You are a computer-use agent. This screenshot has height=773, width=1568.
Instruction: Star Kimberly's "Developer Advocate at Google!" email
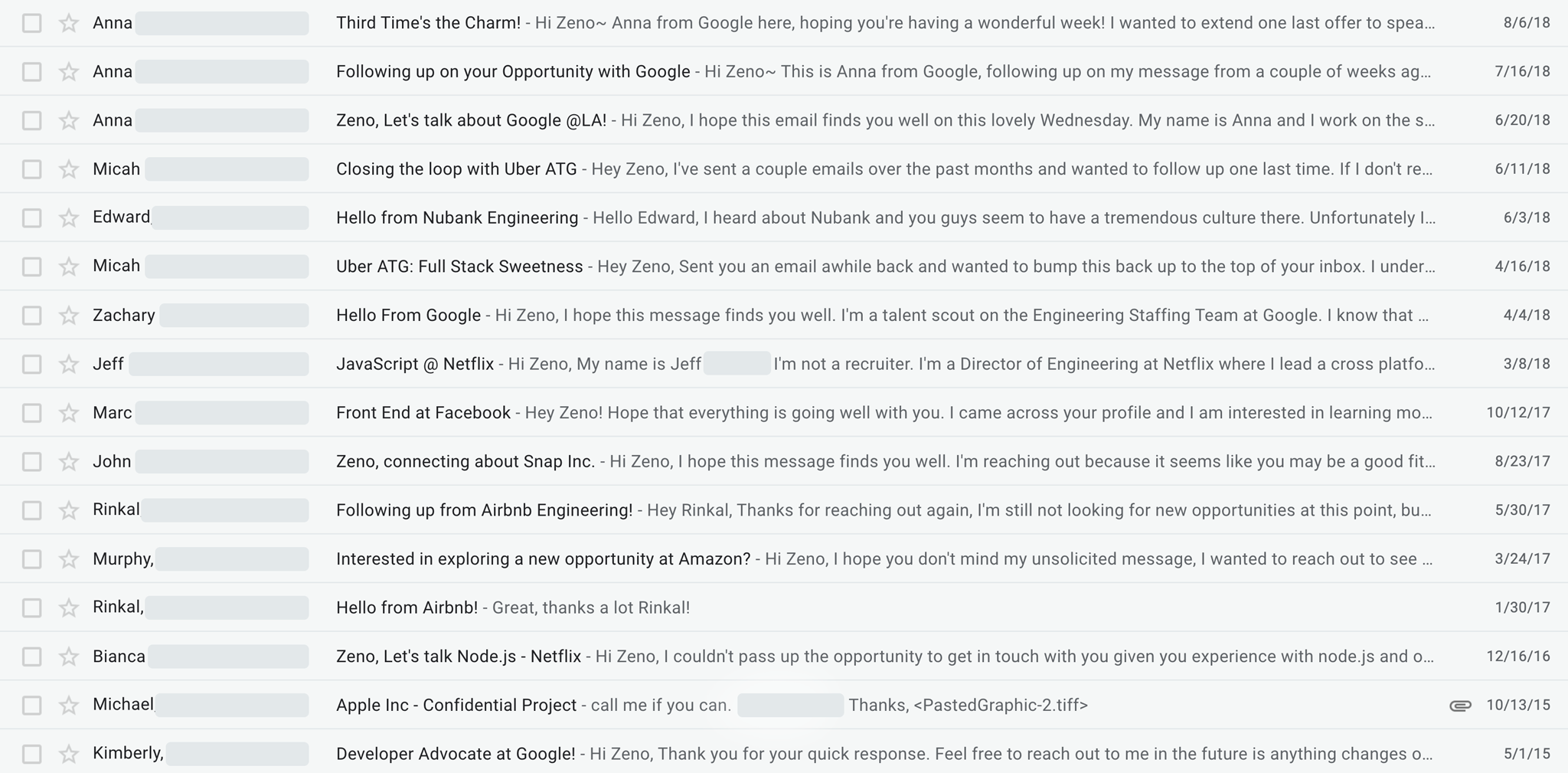(68, 753)
